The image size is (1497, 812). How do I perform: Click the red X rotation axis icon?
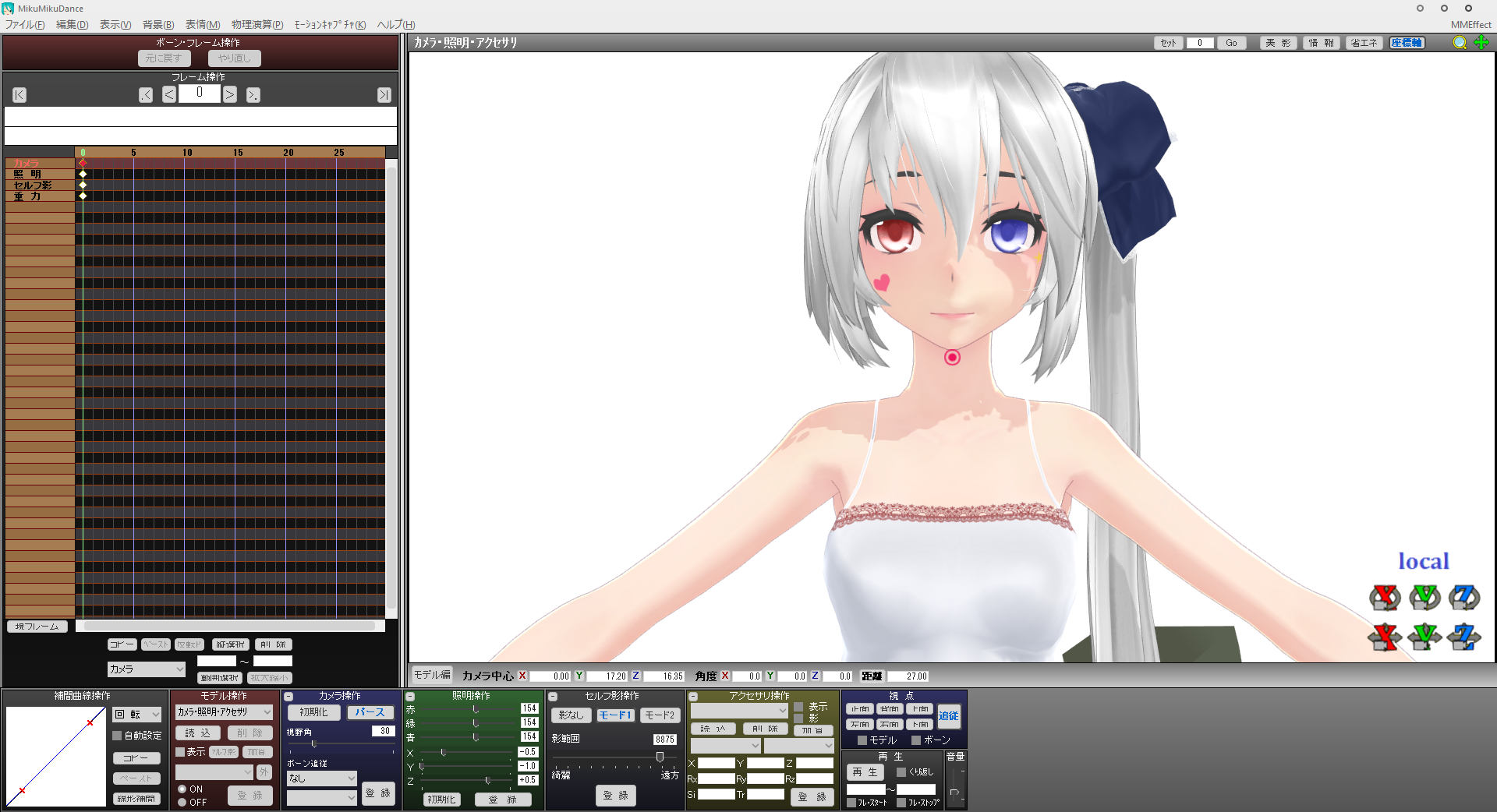[x=1385, y=598]
